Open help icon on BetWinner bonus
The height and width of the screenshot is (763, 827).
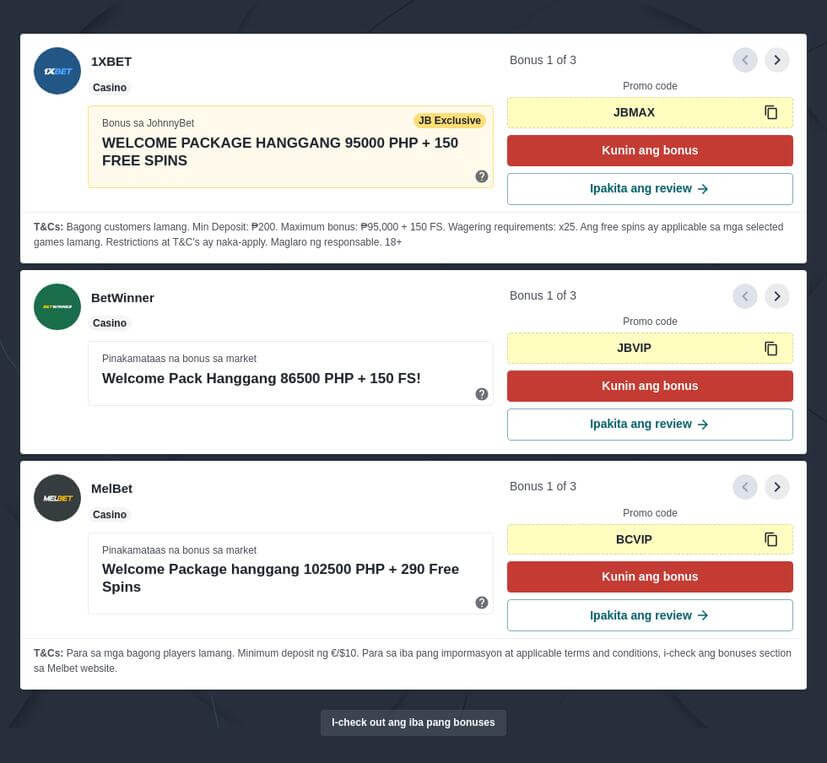coord(482,394)
